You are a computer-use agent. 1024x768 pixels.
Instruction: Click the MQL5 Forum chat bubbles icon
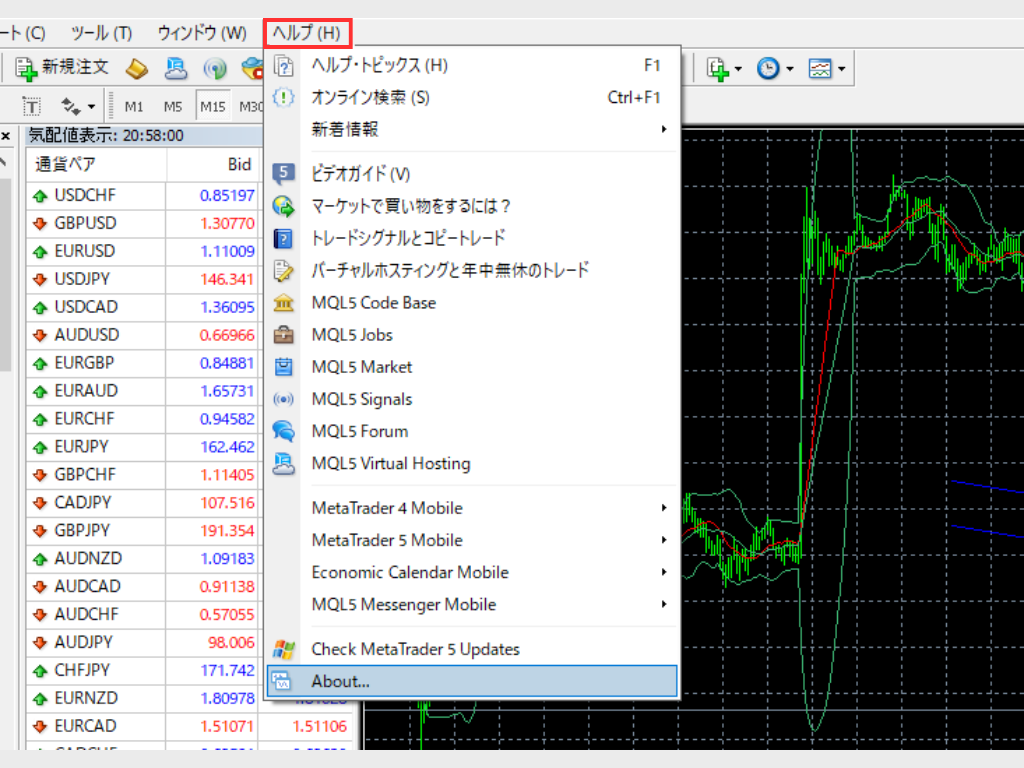[283, 431]
